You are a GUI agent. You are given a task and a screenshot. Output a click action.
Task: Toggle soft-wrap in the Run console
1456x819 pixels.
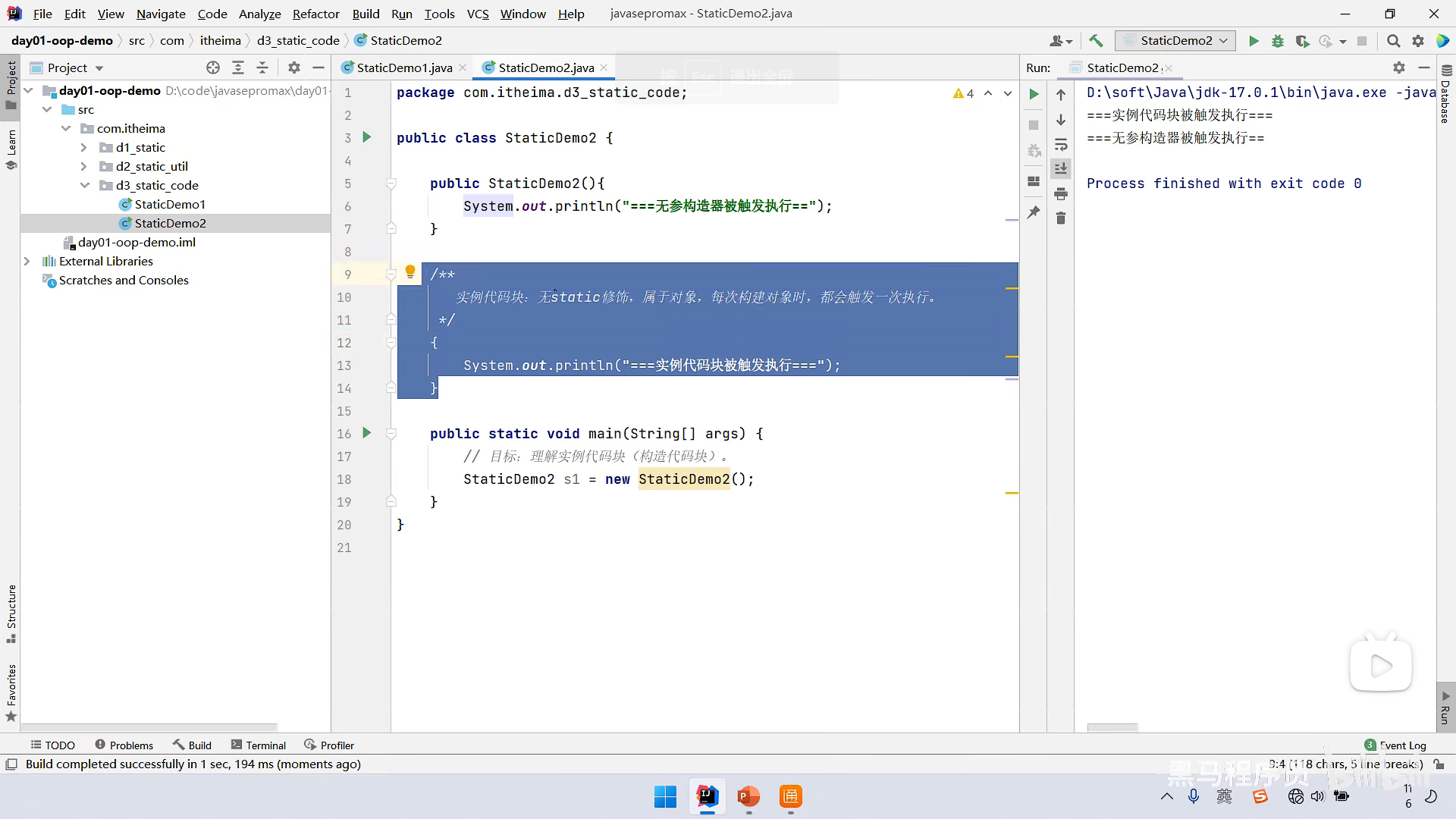coord(1061,144)
